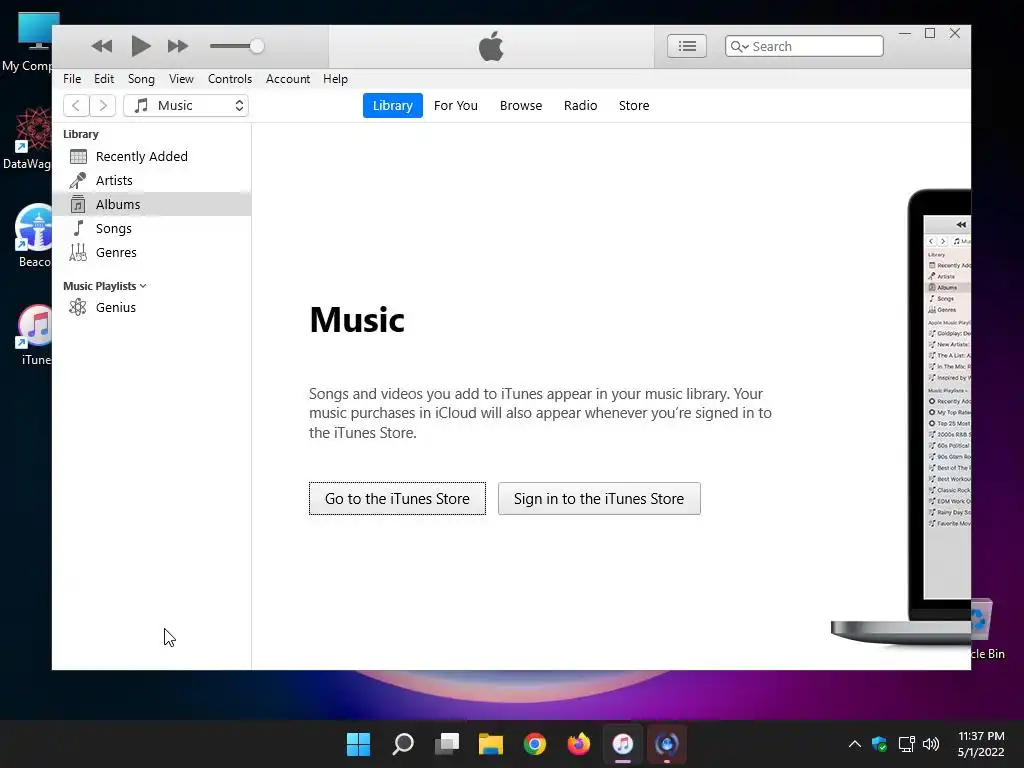
Task: Open the Edit menu
Action: point(104,78)
